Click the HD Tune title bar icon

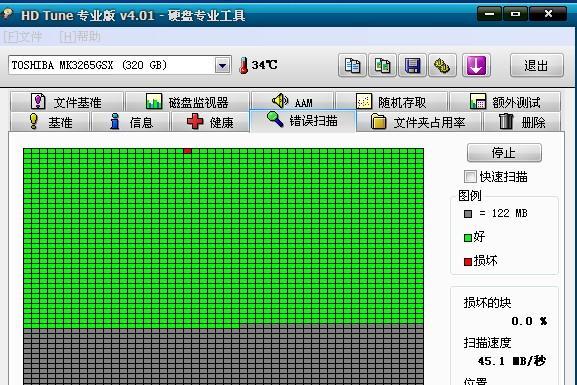click(x=7, y=15)
